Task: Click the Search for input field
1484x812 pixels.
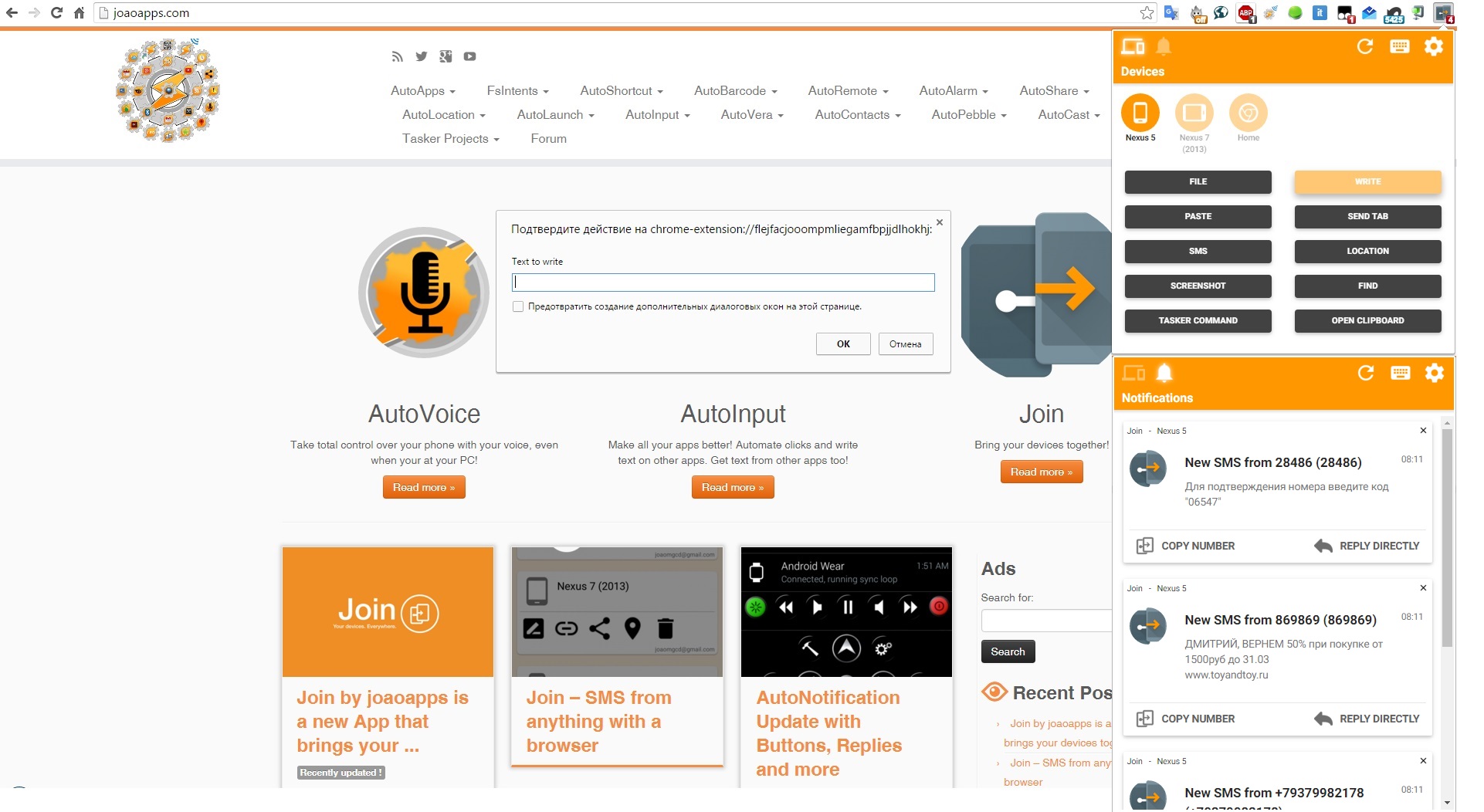Action: pos(1046,621)
